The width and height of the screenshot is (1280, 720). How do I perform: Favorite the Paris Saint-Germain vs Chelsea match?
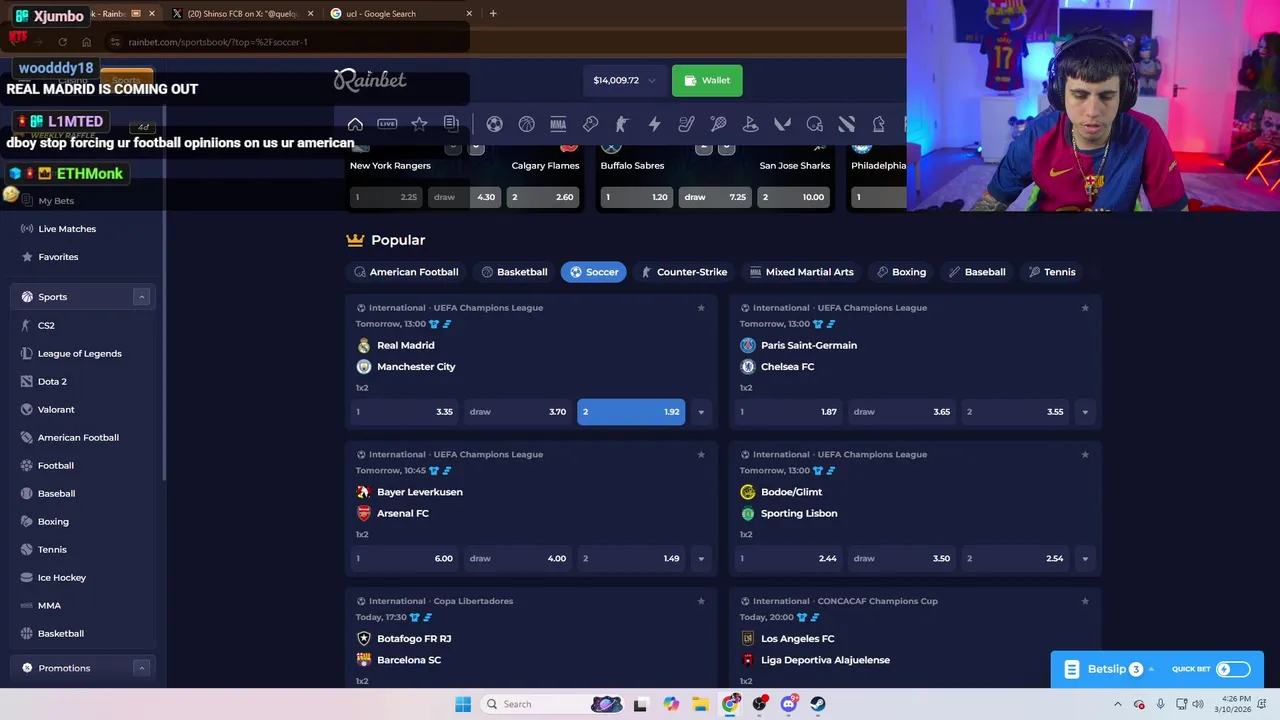pos(1085,308)
